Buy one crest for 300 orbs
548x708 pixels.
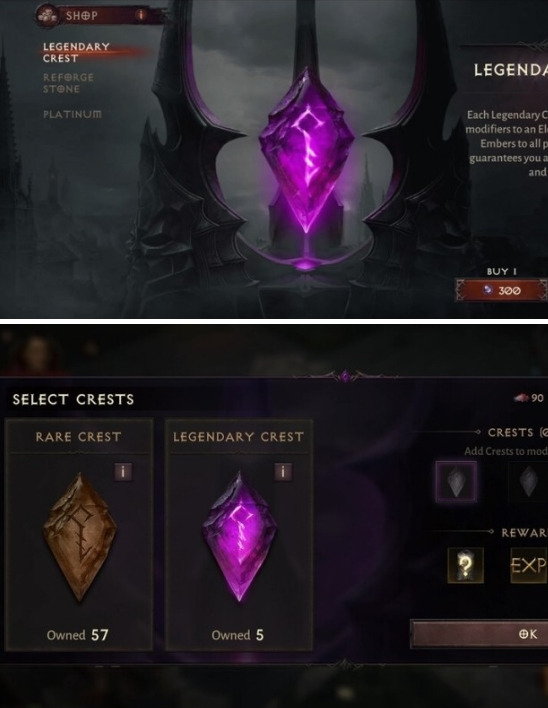[502, 290]
